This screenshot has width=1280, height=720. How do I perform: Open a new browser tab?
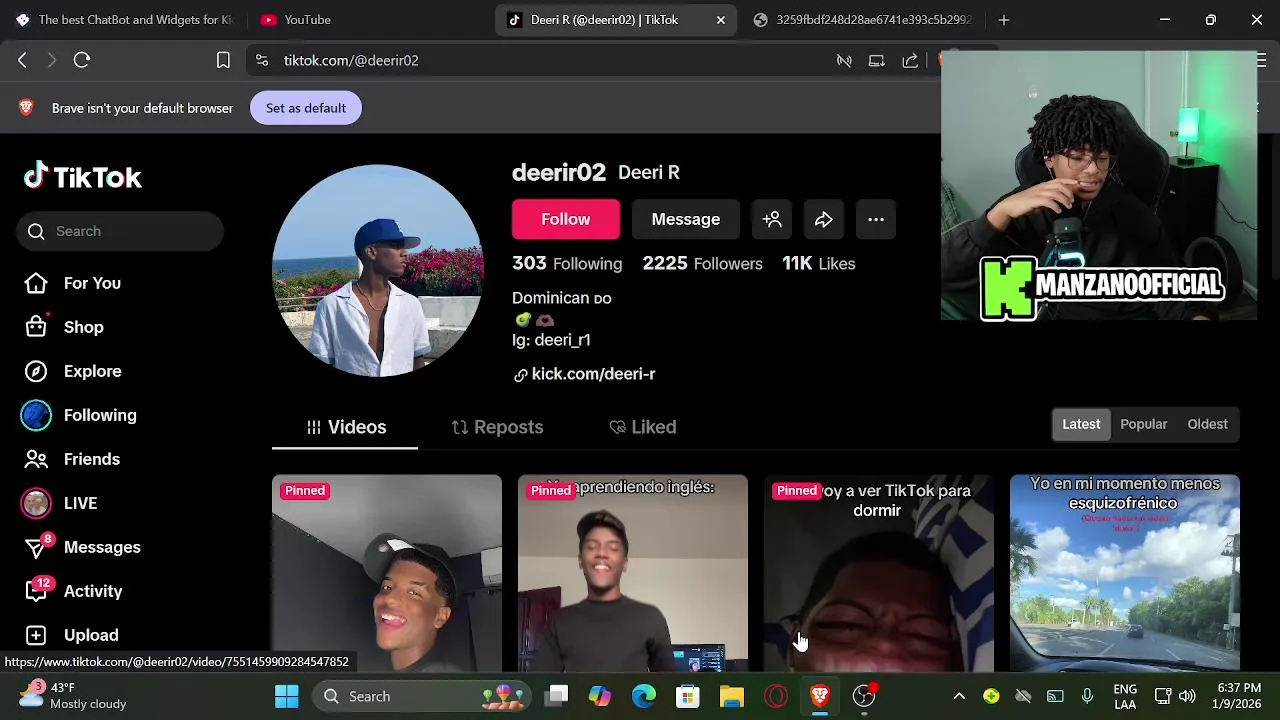coord(1004,20)
